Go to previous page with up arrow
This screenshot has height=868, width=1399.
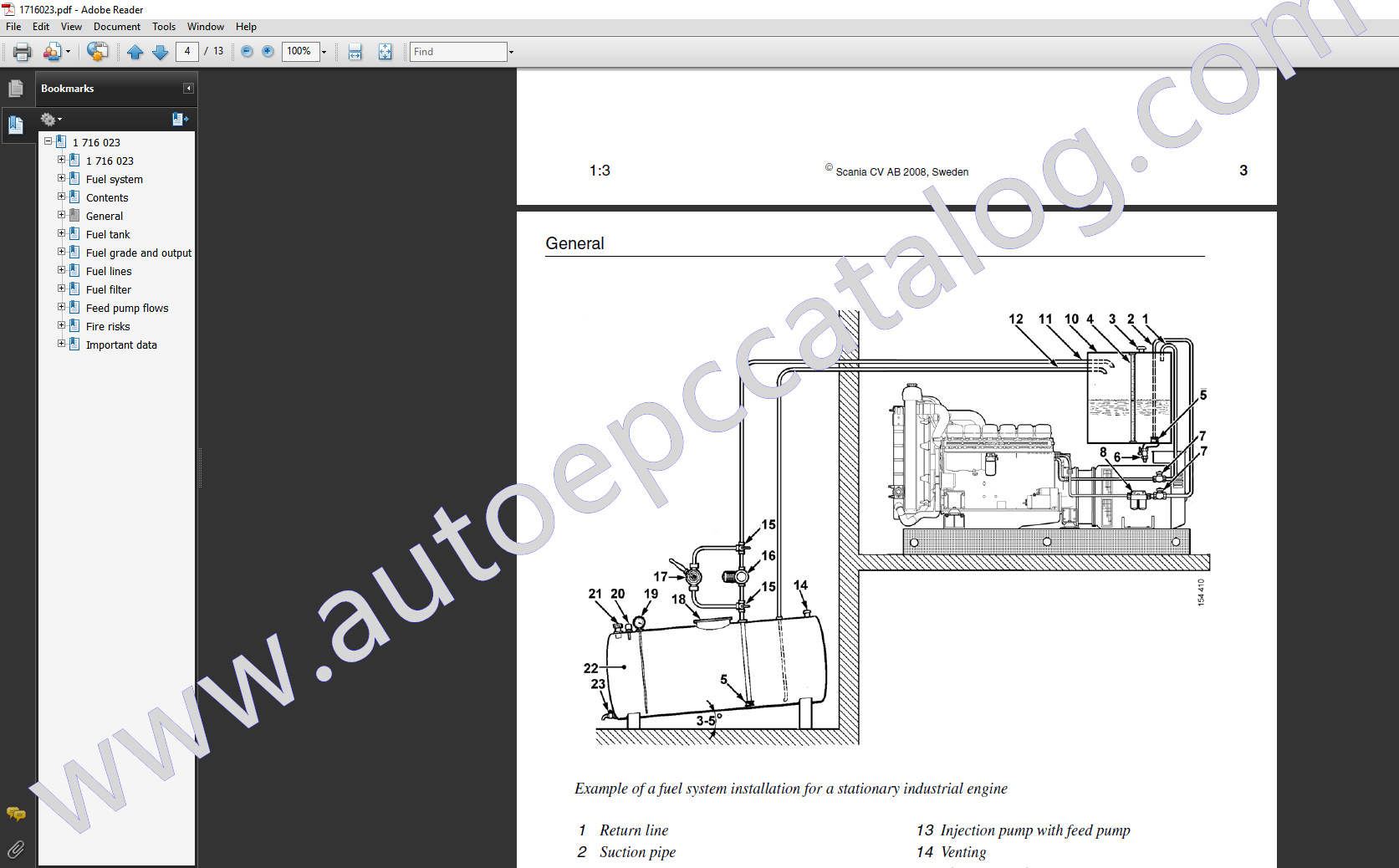click(135, 52)
